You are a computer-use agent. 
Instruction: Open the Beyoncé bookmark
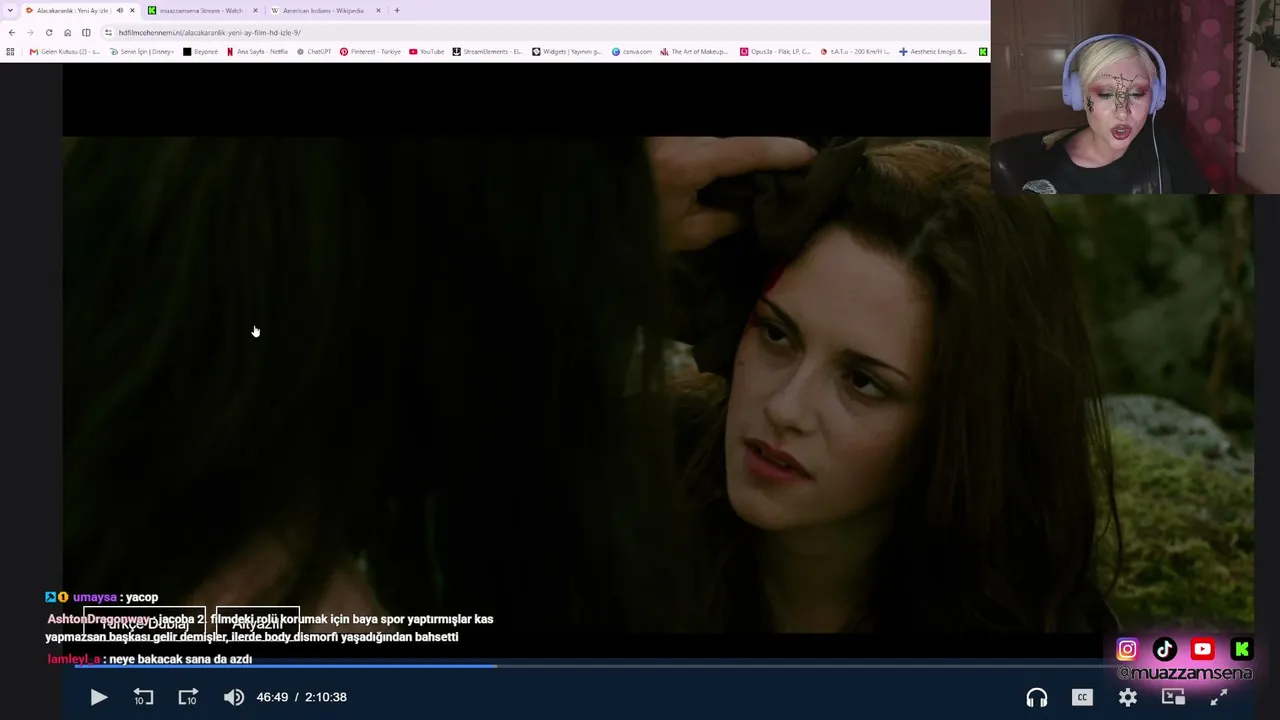pos(200,51)
